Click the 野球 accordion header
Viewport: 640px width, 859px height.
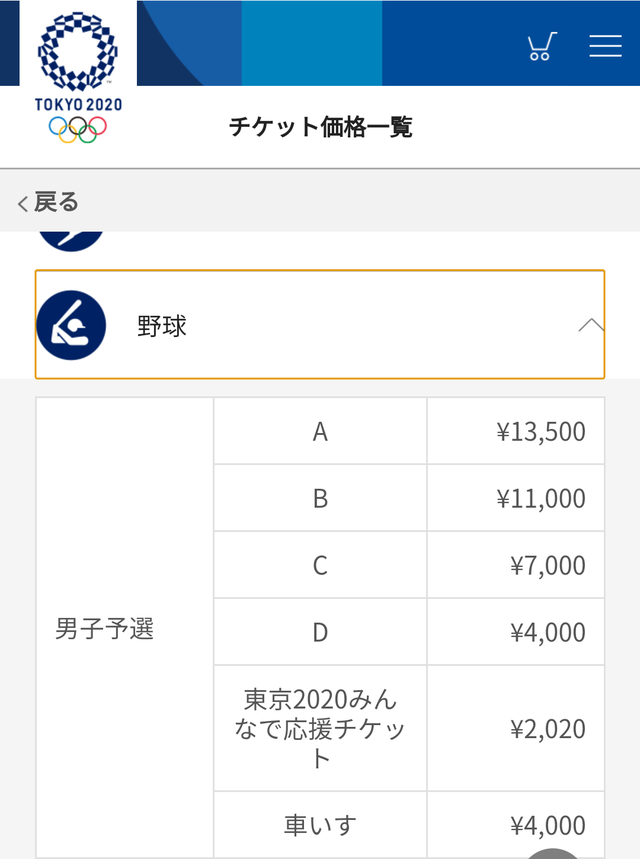pos(320,324)
